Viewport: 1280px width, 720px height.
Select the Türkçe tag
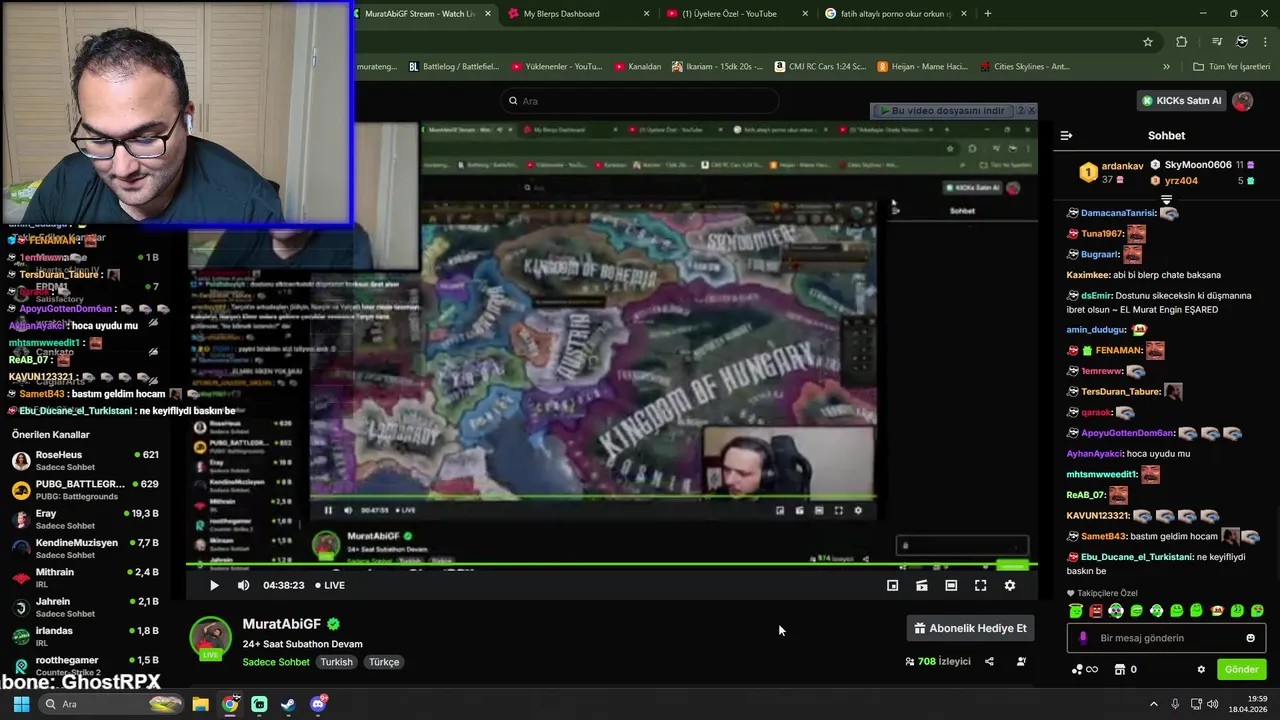tap(384, 662)
